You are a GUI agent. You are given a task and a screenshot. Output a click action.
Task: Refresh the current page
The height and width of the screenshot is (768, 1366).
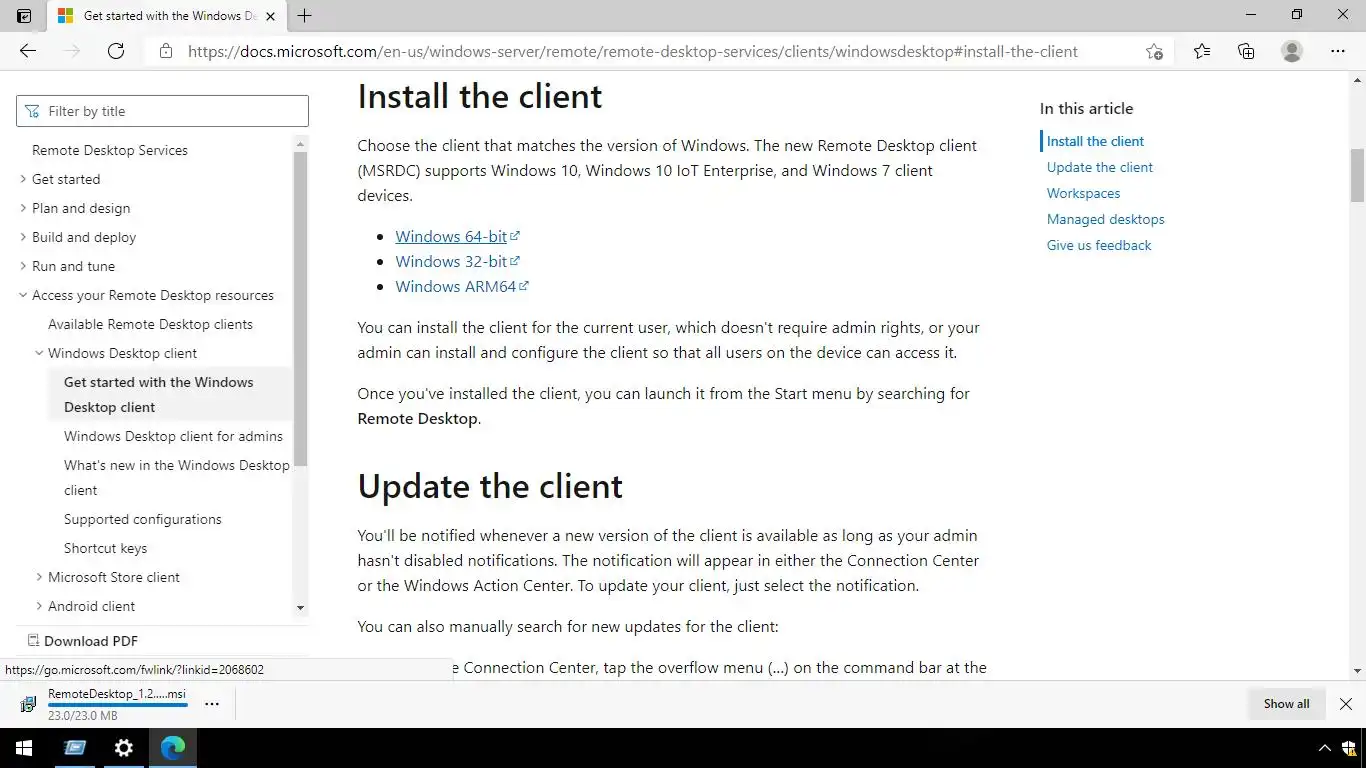pyautogui.click(x=116, y=51)
